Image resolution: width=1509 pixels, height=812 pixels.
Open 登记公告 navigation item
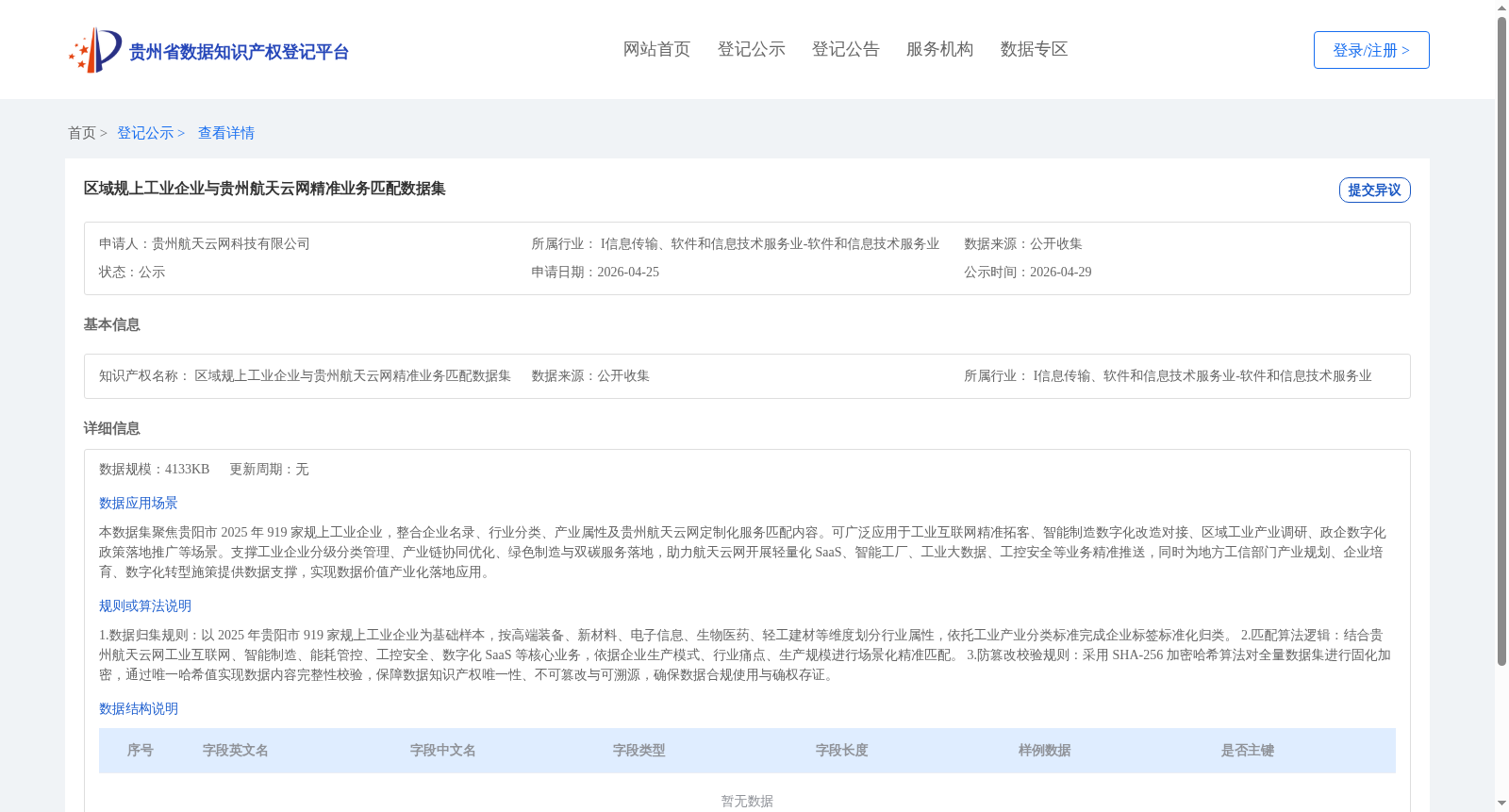point(845,49)
